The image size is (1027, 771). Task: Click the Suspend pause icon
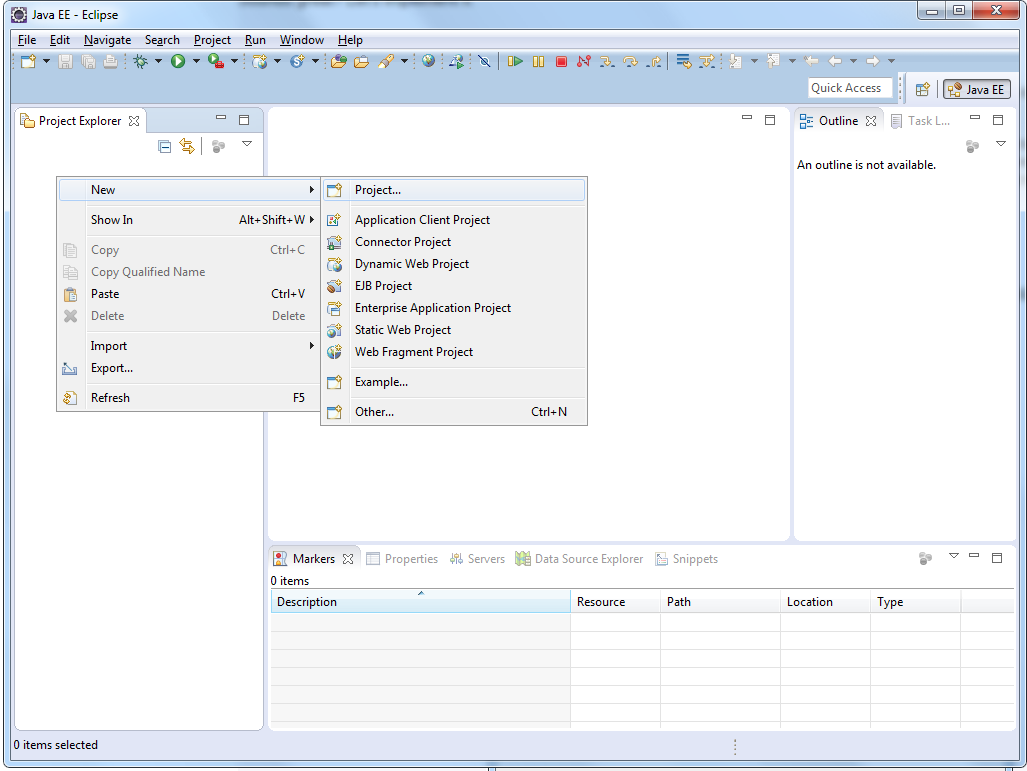pos(538,62)
